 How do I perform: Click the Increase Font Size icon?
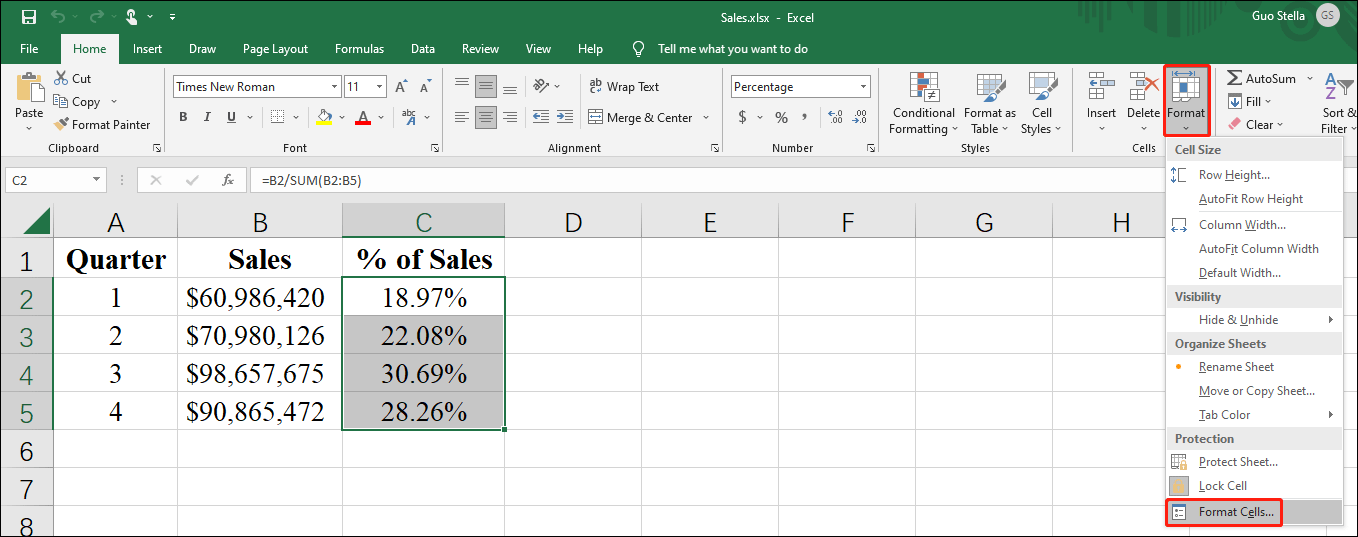coord(401,87)
